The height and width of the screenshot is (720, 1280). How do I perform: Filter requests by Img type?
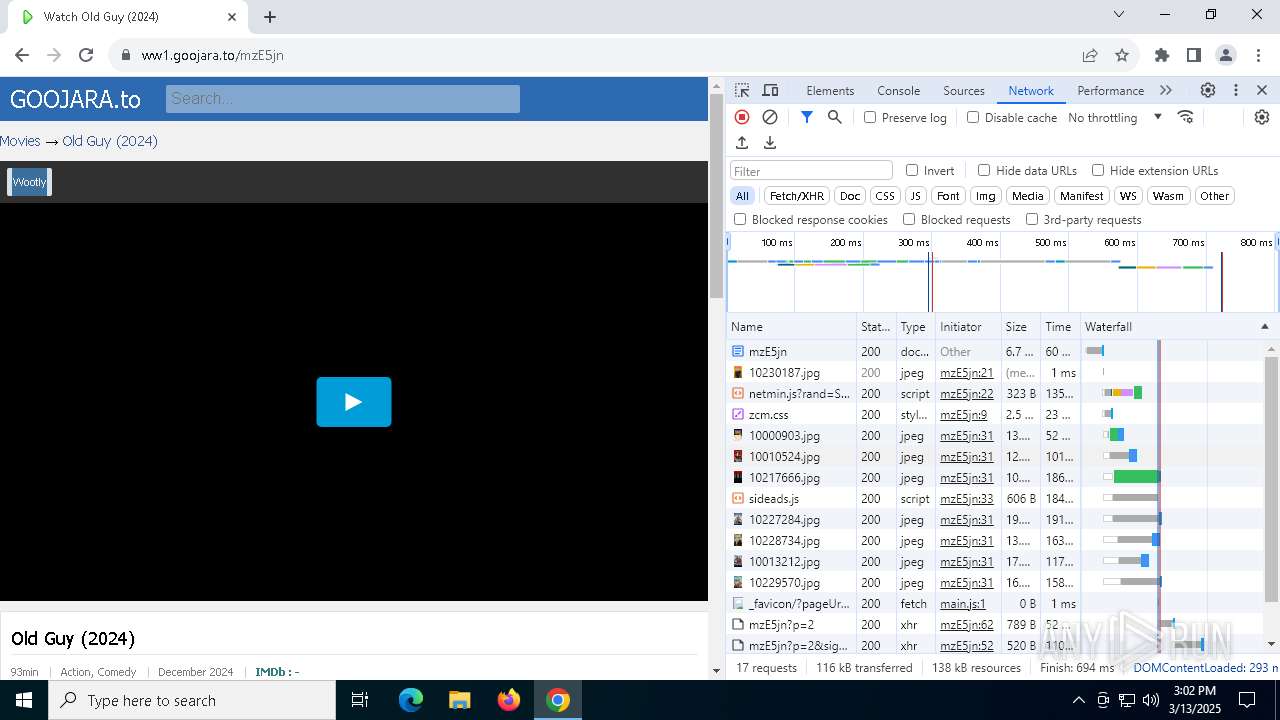click(x=985, y=196)
